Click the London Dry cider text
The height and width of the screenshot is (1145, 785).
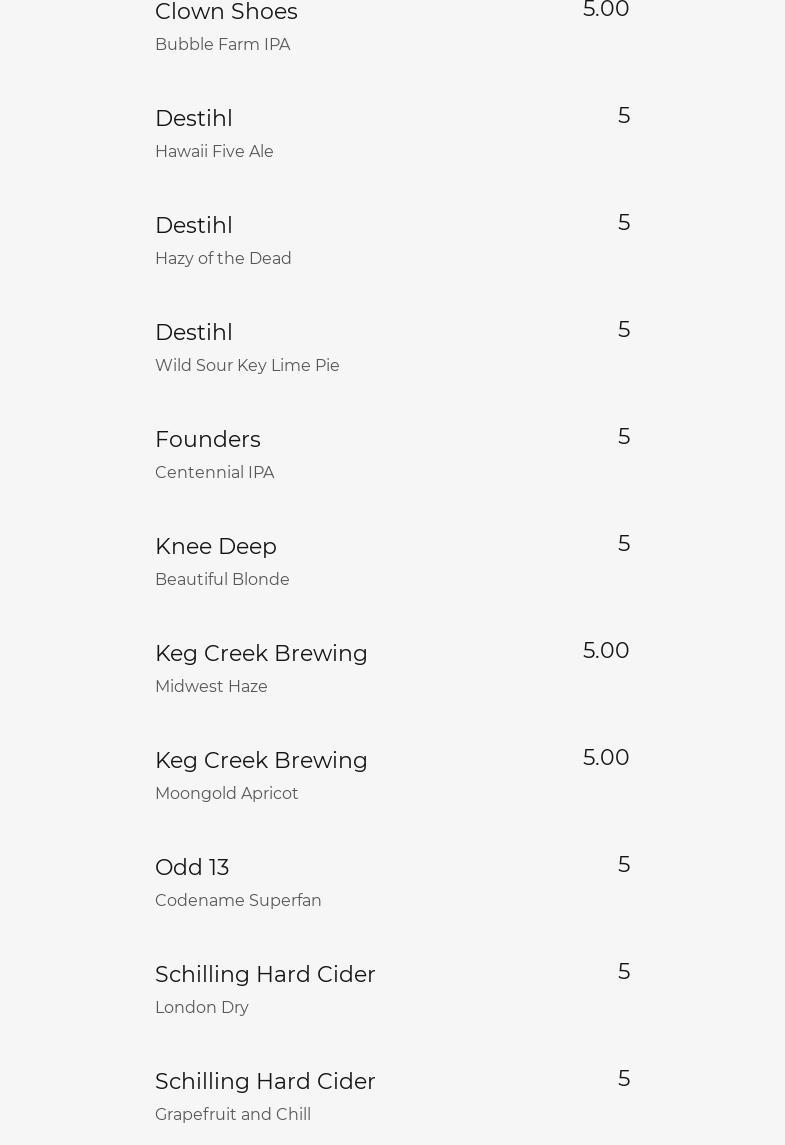click(x=202, y=1008)
